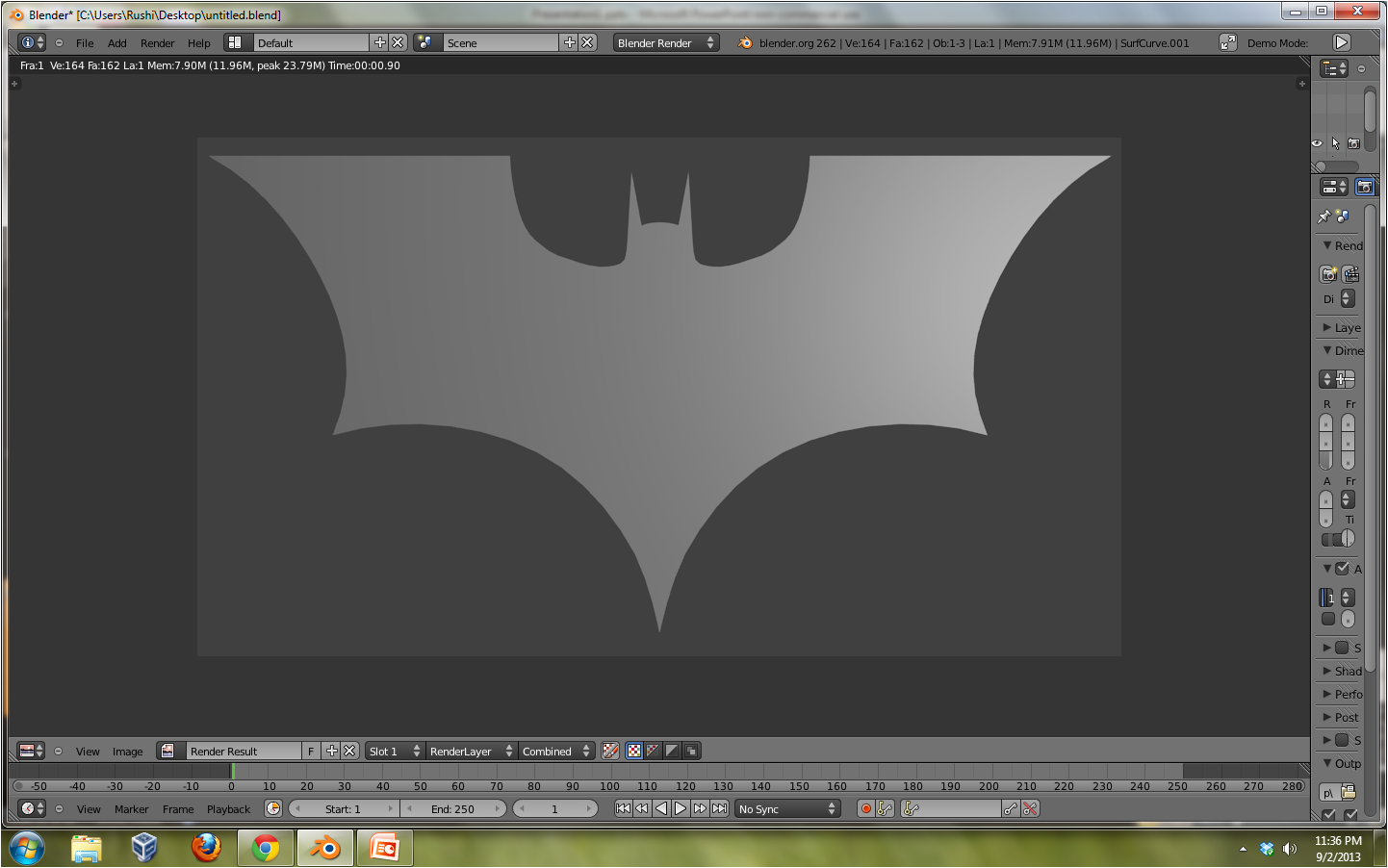This screenshot has width=1388, height=868.
Task: Click the Render animation clapperboard icon
Action: pos(1350,274)
